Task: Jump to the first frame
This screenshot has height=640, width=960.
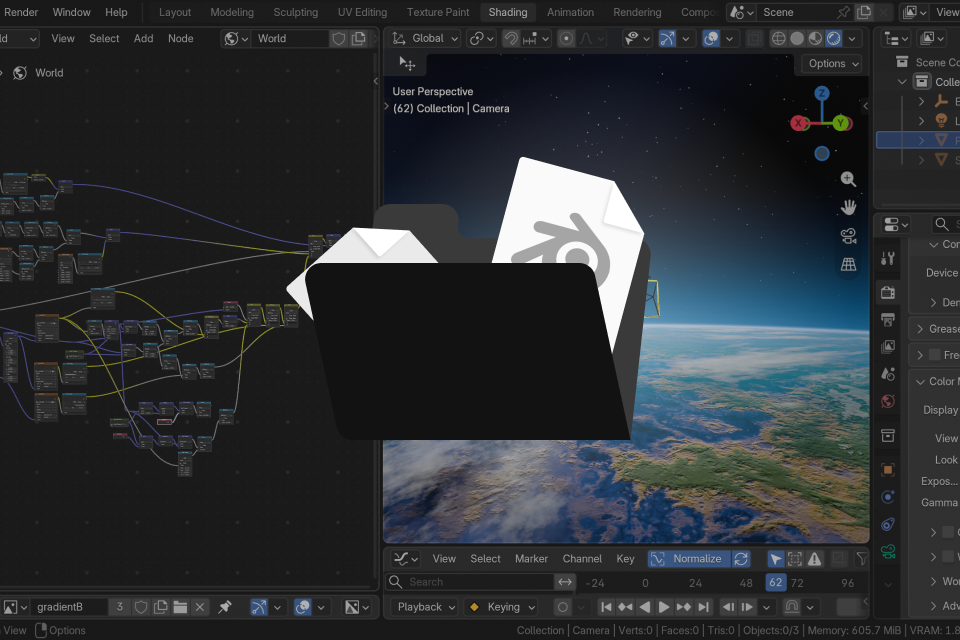Action: pyautogui.click(x=606, y=607)
